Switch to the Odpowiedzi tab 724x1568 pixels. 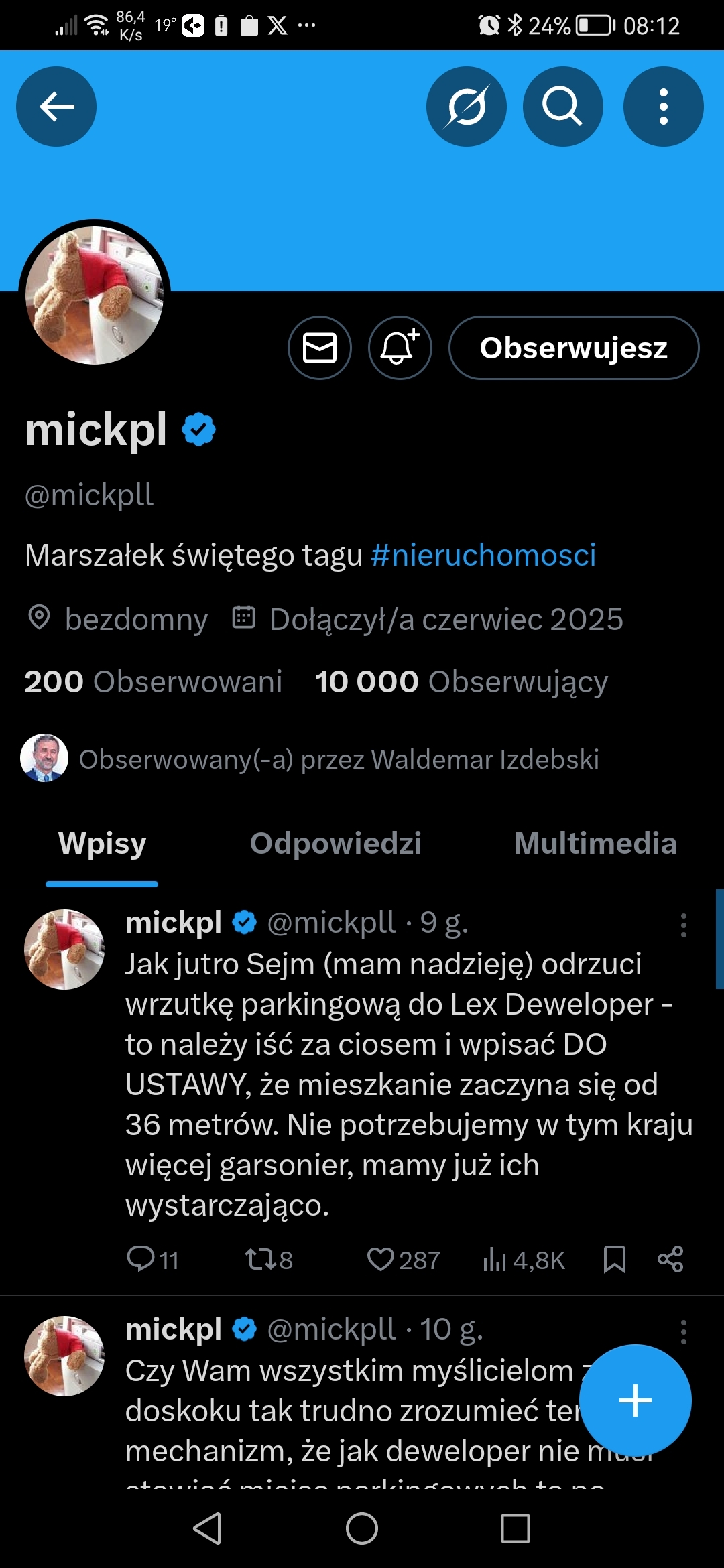(x=335, y=844)
